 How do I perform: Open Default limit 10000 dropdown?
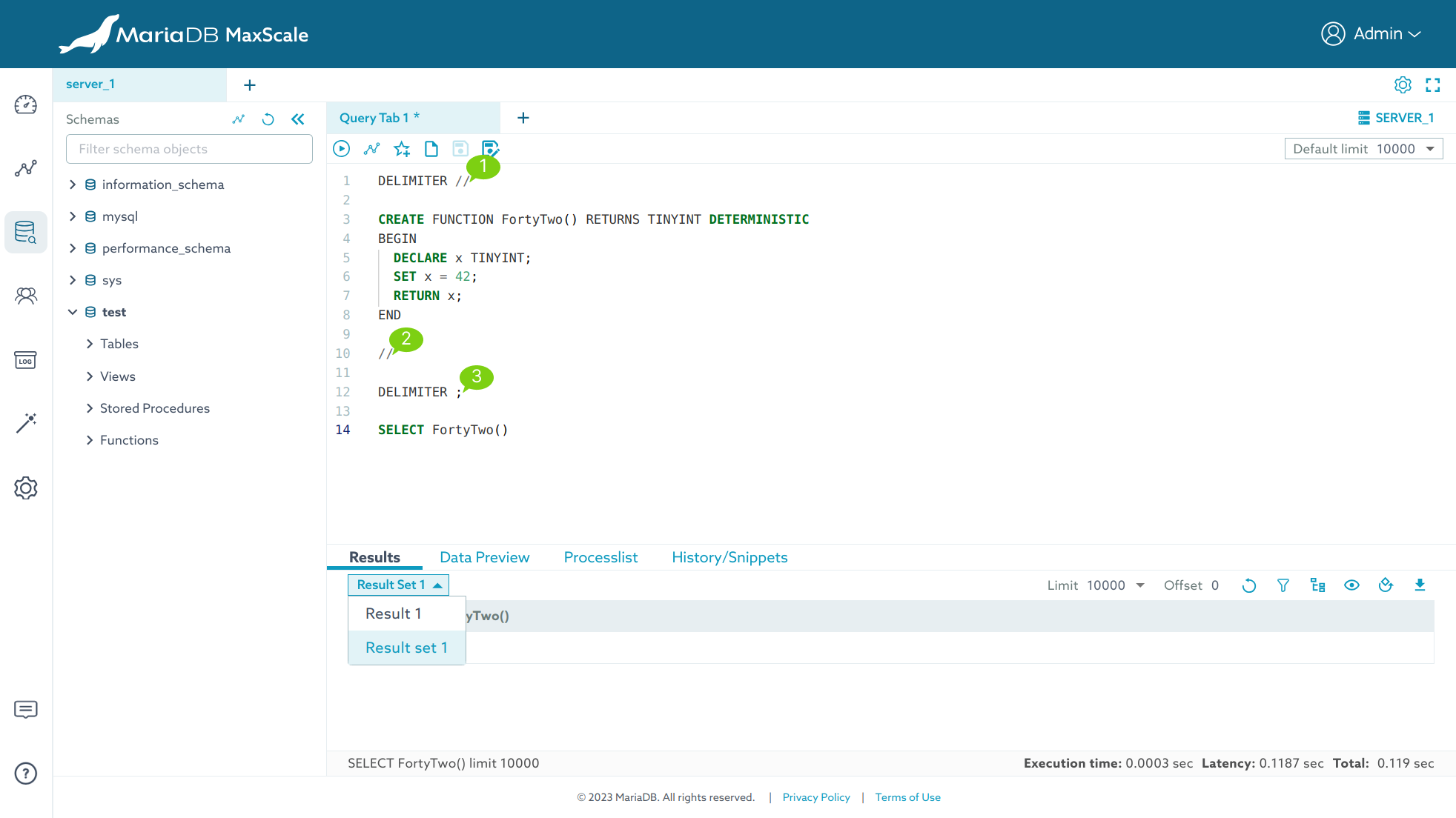pyautogui.click(x=1363, y=149)
